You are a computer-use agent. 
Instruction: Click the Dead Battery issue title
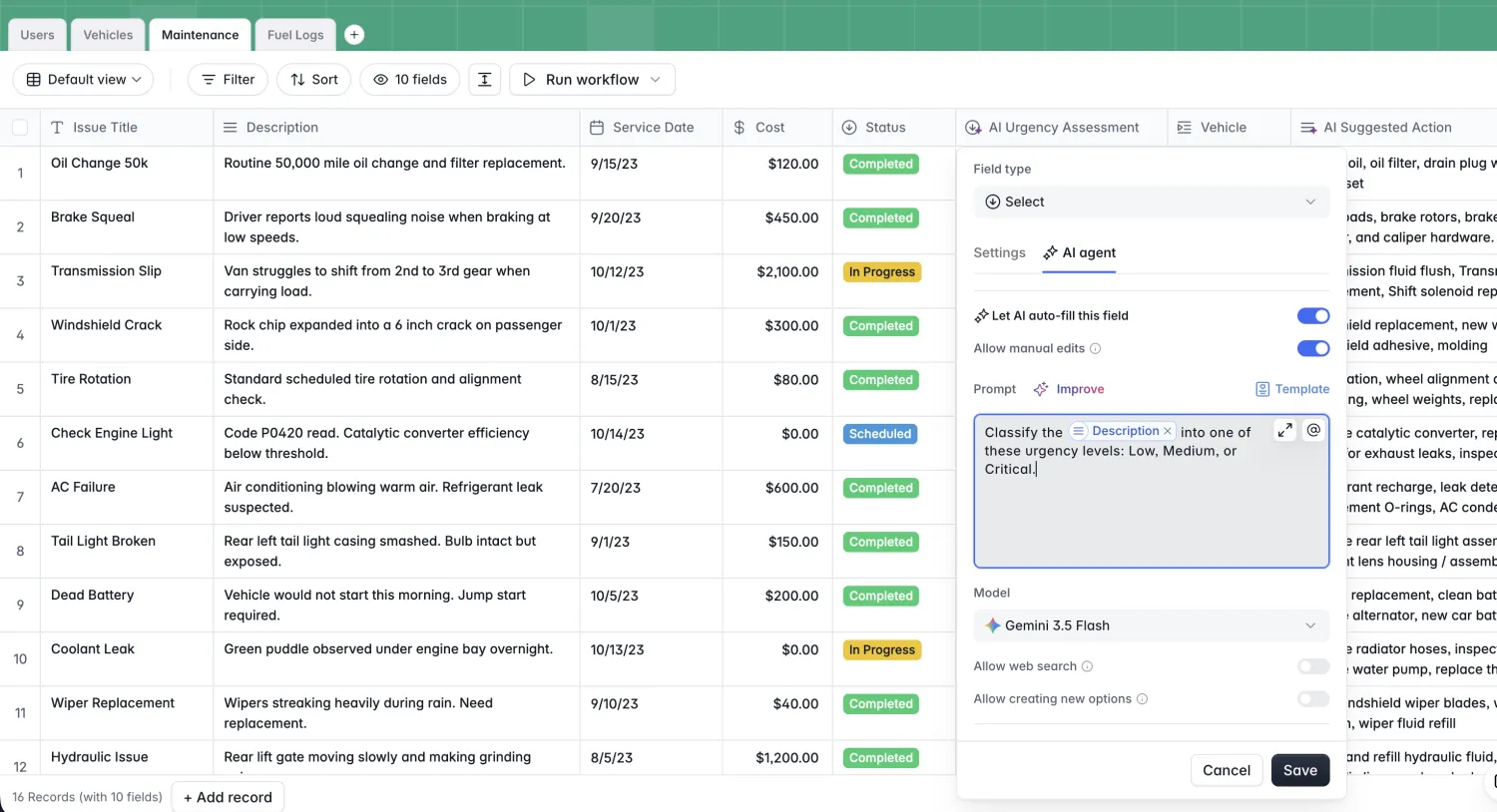click(x=93, y=596)
